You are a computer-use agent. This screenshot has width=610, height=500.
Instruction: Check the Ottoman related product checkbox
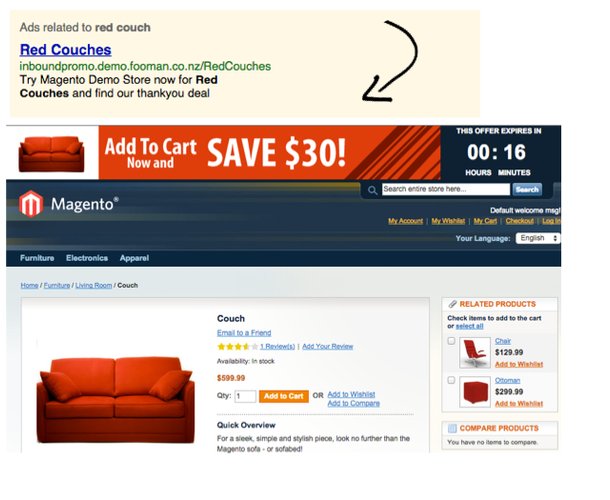[451, 380]
